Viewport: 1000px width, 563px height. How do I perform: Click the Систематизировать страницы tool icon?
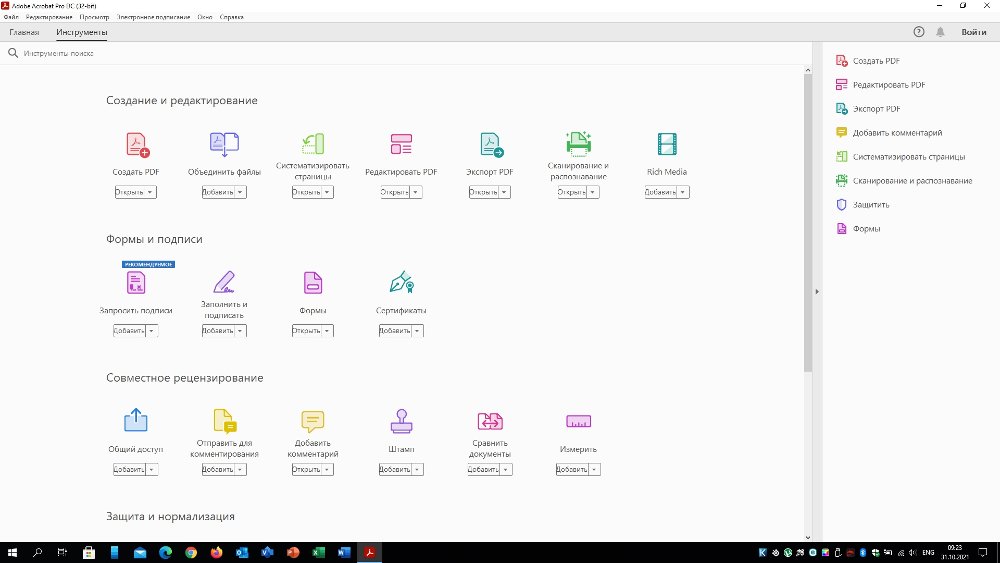pyautogui.click(x=312, y=143)
